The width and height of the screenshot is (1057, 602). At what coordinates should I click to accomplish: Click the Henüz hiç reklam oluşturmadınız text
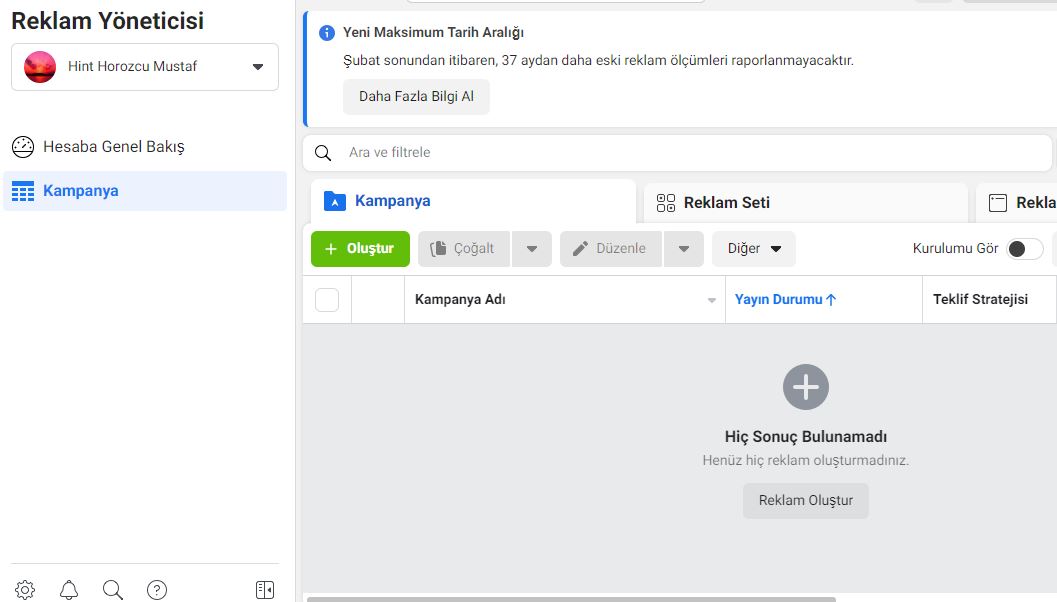[x=806, y=460]
